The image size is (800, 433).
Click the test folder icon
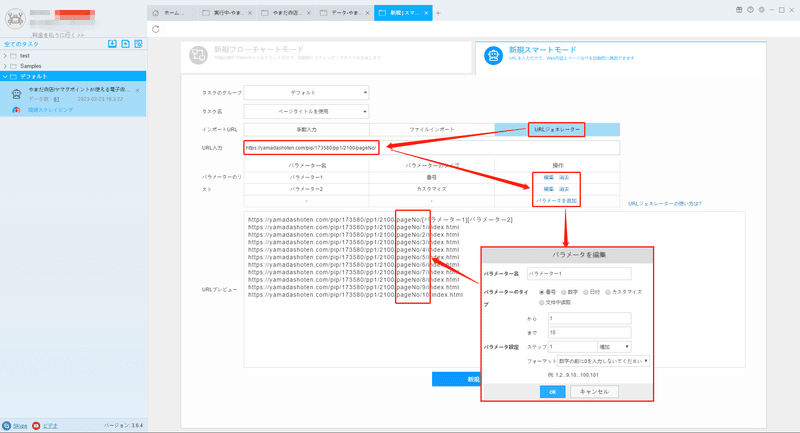[x=14, y=56]
